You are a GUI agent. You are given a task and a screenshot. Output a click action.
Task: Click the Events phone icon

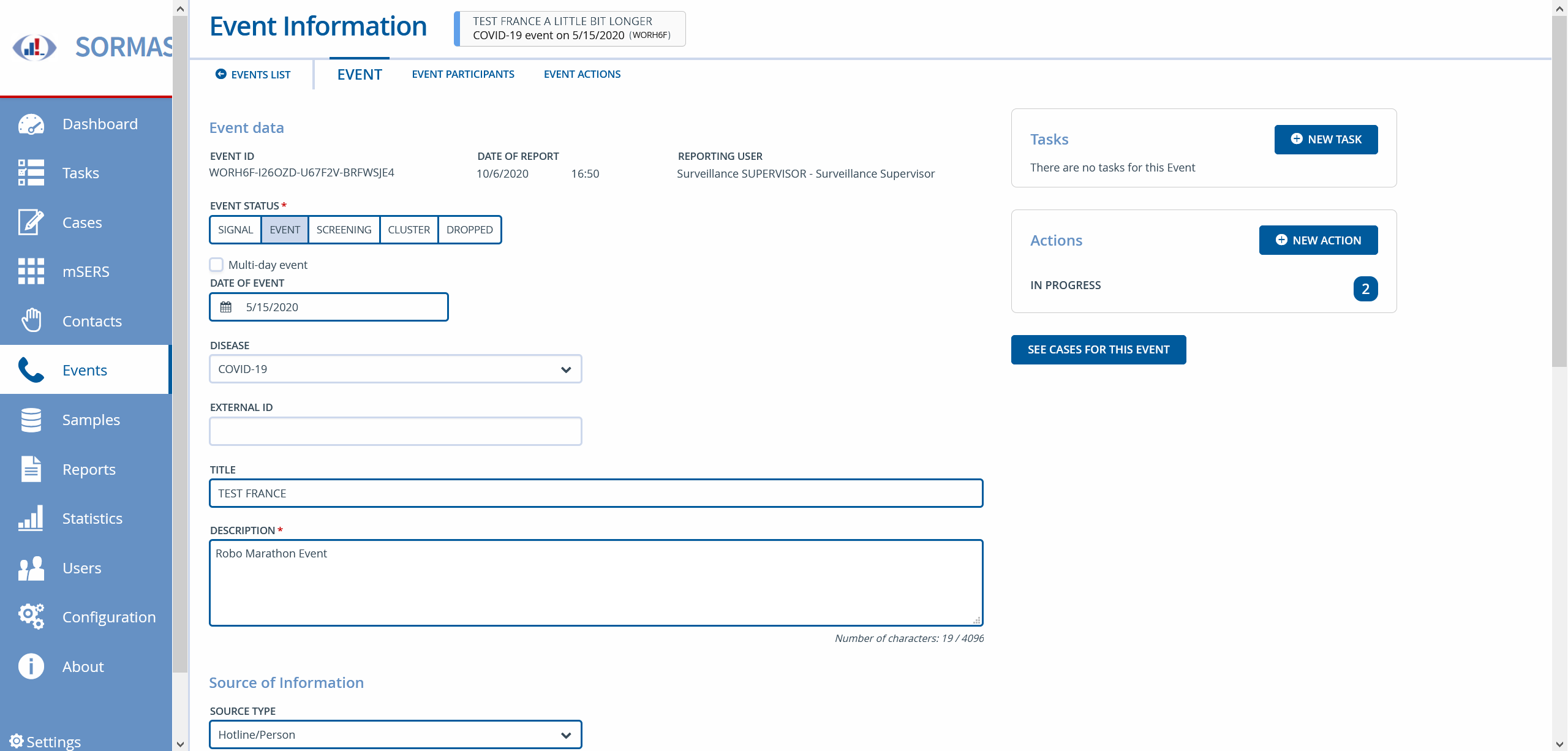pos(31,370)
